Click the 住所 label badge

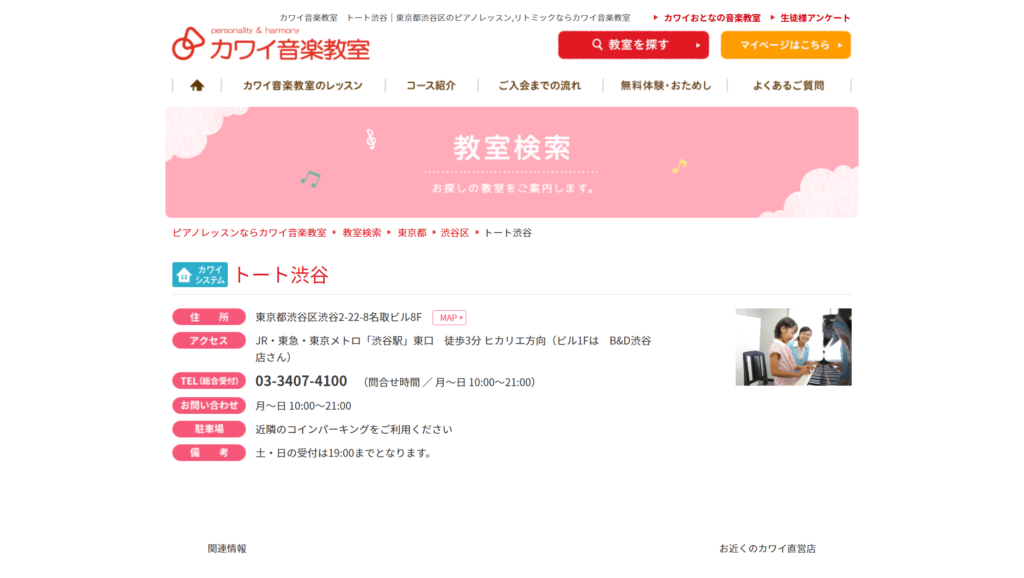(209, 317)
